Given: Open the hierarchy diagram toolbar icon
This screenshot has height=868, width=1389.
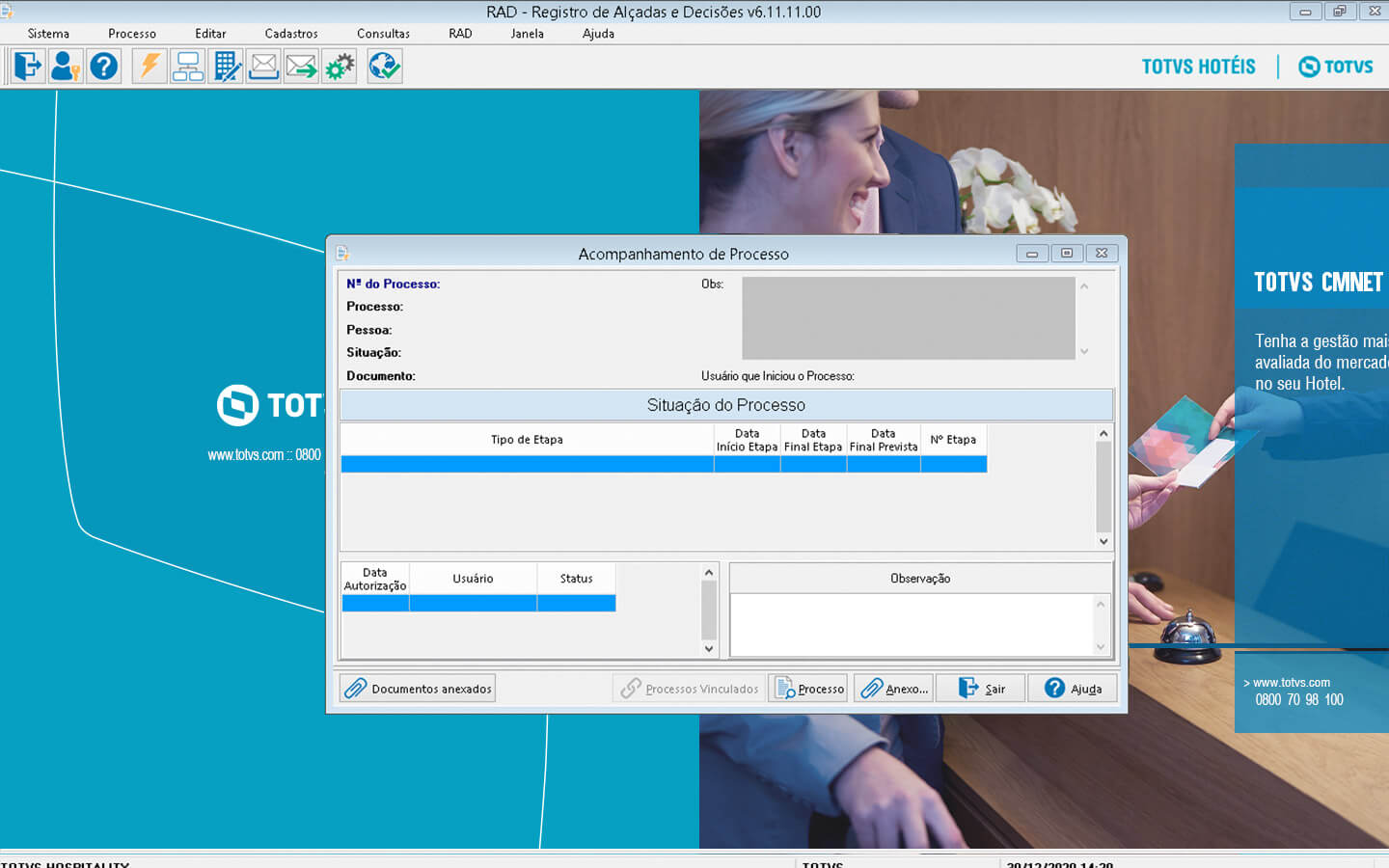Looking at the screenshot, I should (187, 67).
